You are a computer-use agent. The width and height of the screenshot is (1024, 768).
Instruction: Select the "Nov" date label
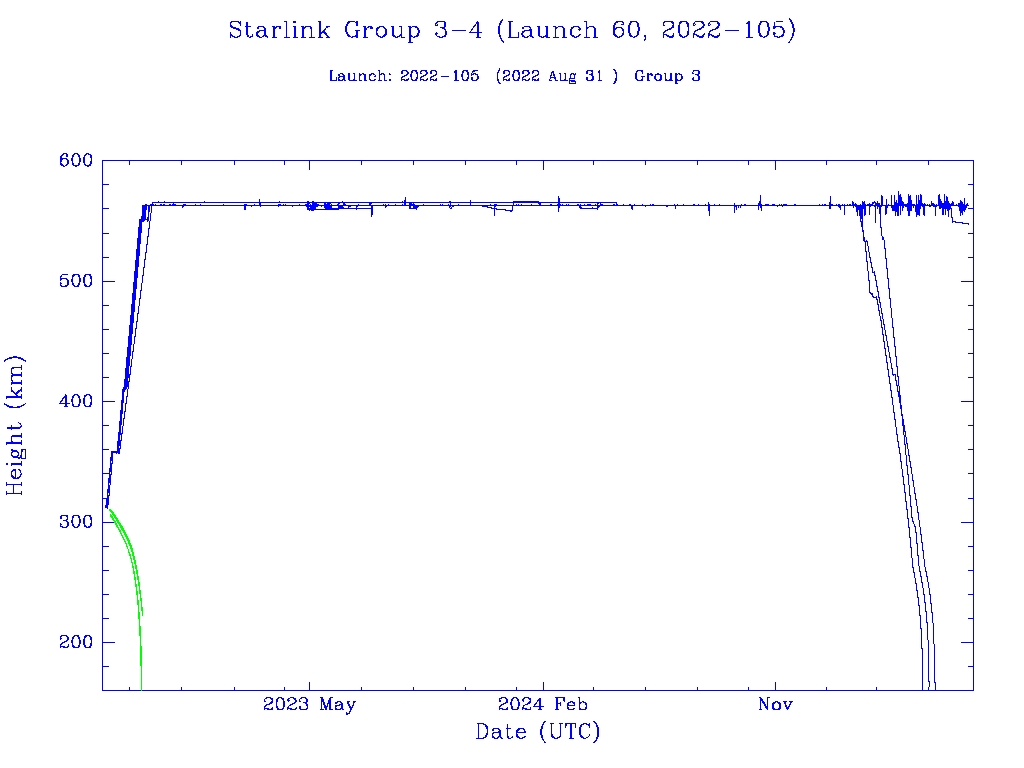pos(775,704)
